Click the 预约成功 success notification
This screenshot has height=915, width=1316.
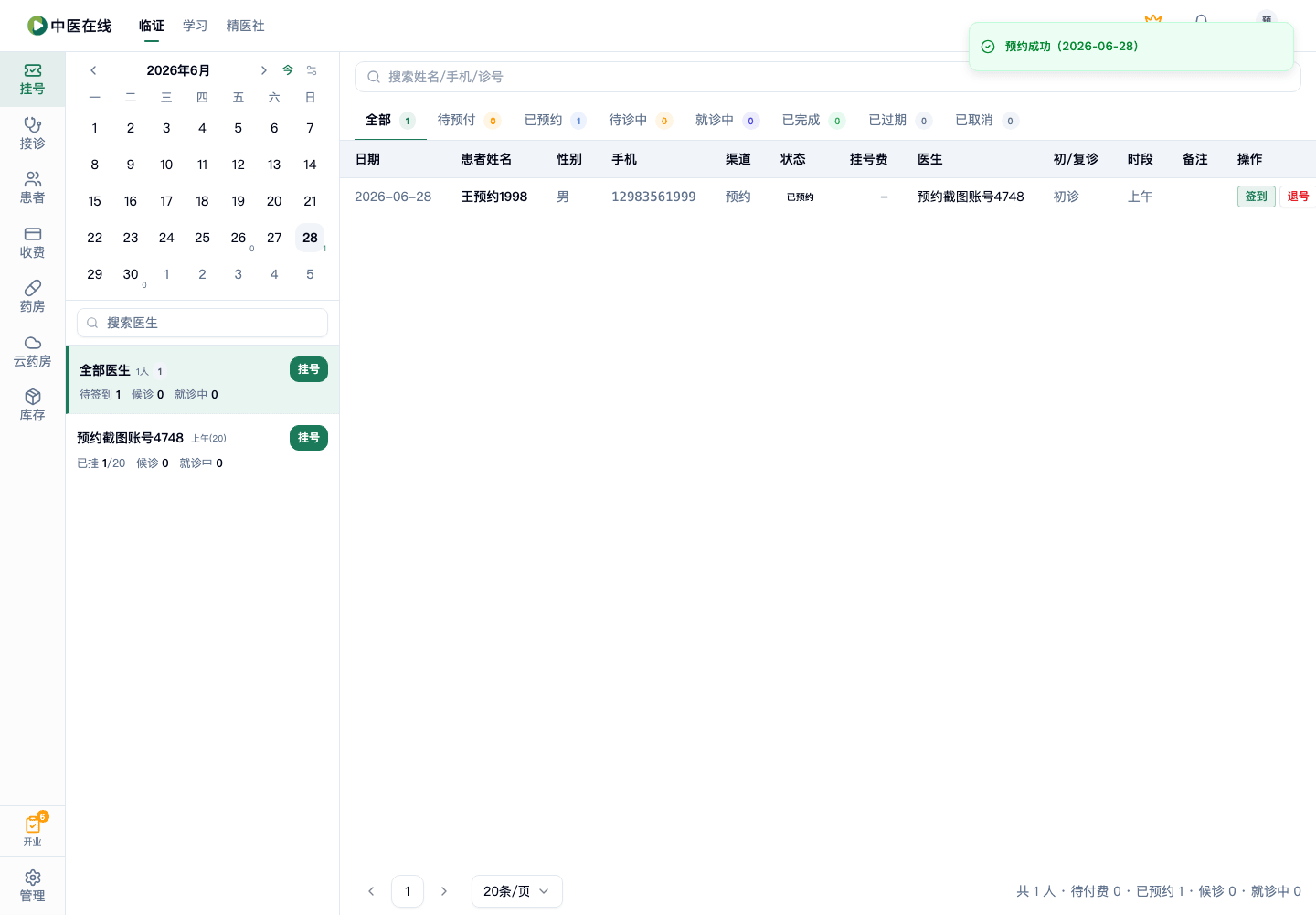pos(1131,47)
